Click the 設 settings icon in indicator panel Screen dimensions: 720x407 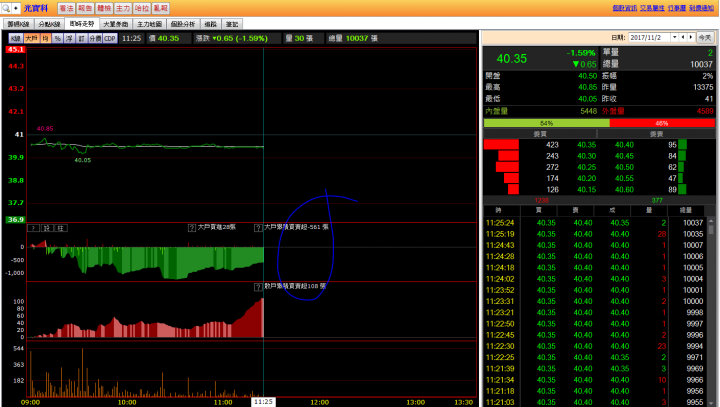tap(47, 228)
